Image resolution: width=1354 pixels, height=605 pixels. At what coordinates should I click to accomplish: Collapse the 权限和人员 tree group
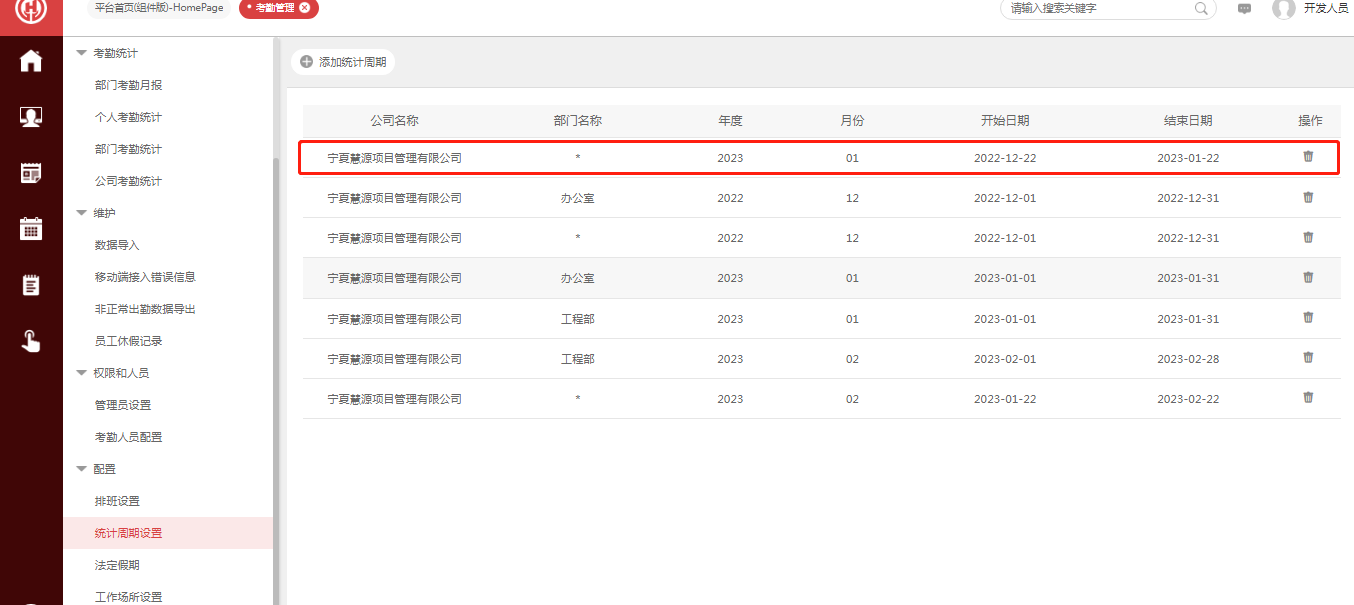click(x=82, y=373)
